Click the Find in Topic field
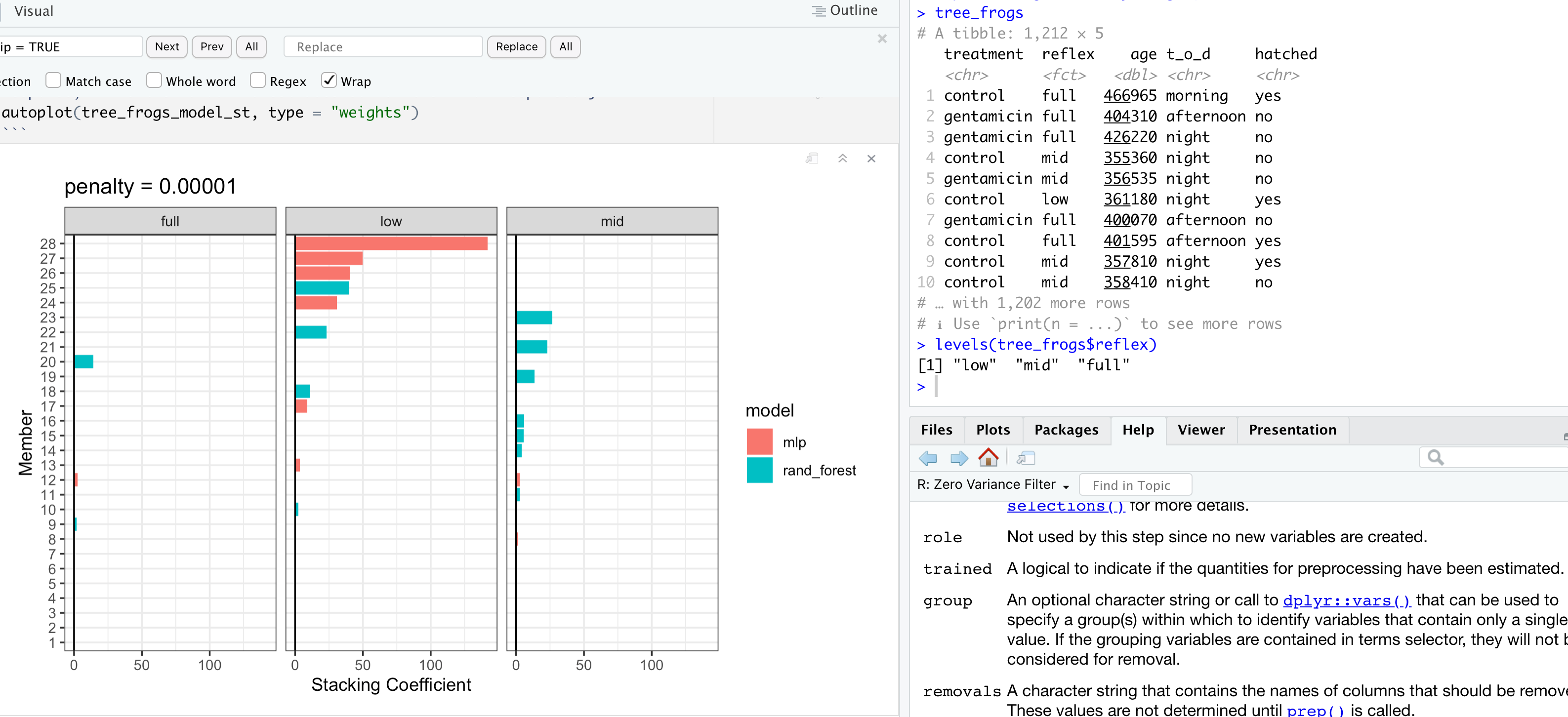 [1135, 485]
